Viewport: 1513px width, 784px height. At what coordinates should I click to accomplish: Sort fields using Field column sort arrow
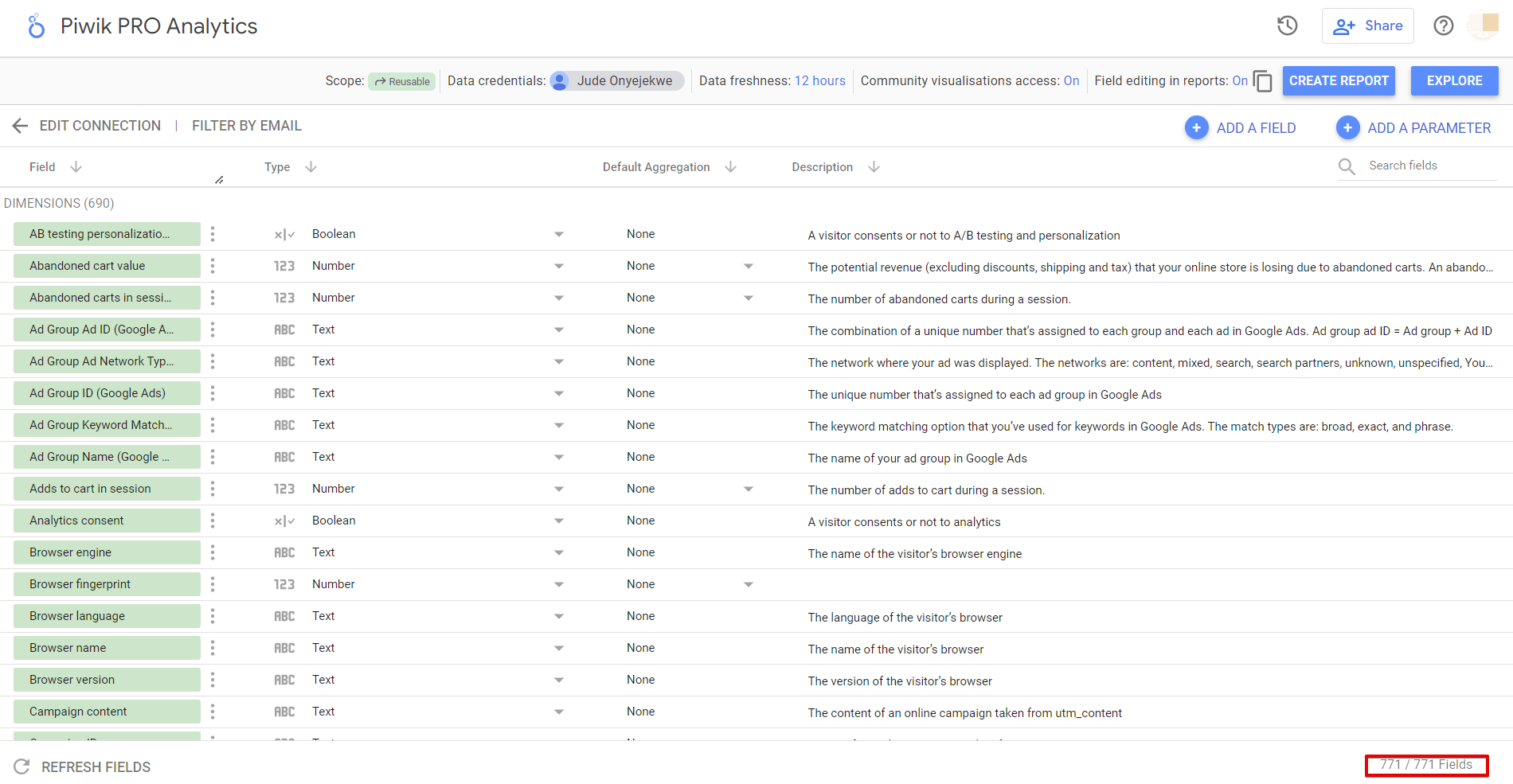click(x=76, y=166)
